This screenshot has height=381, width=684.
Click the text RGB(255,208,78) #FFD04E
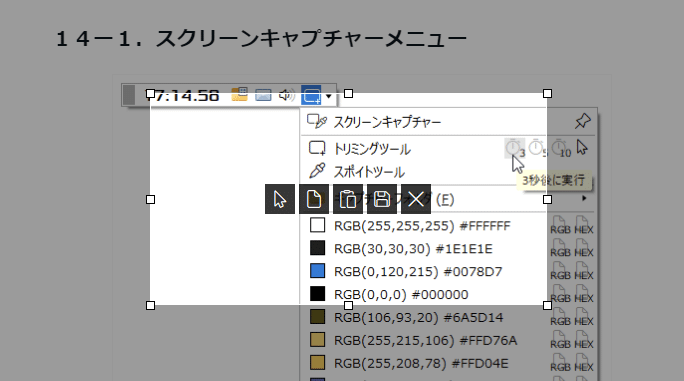[x=421, y=363]
